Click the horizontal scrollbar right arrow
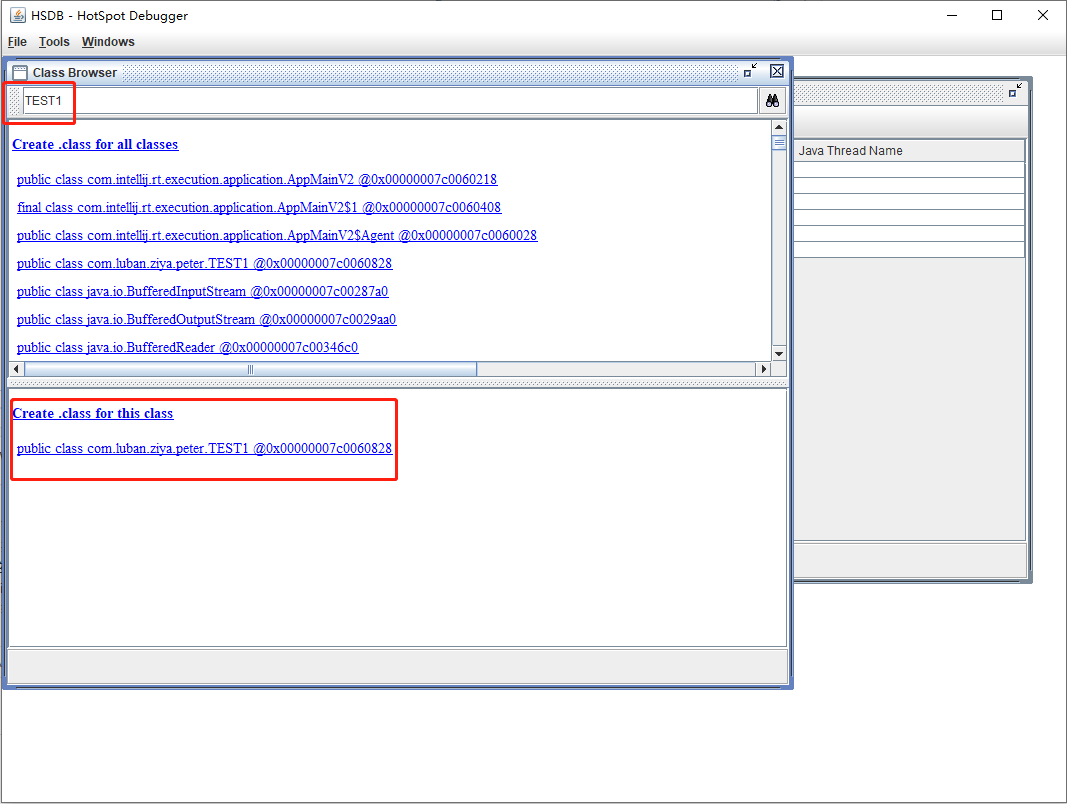Image resolution: width=1067 pixels, height=804 pixels. [x=764, y=369]
